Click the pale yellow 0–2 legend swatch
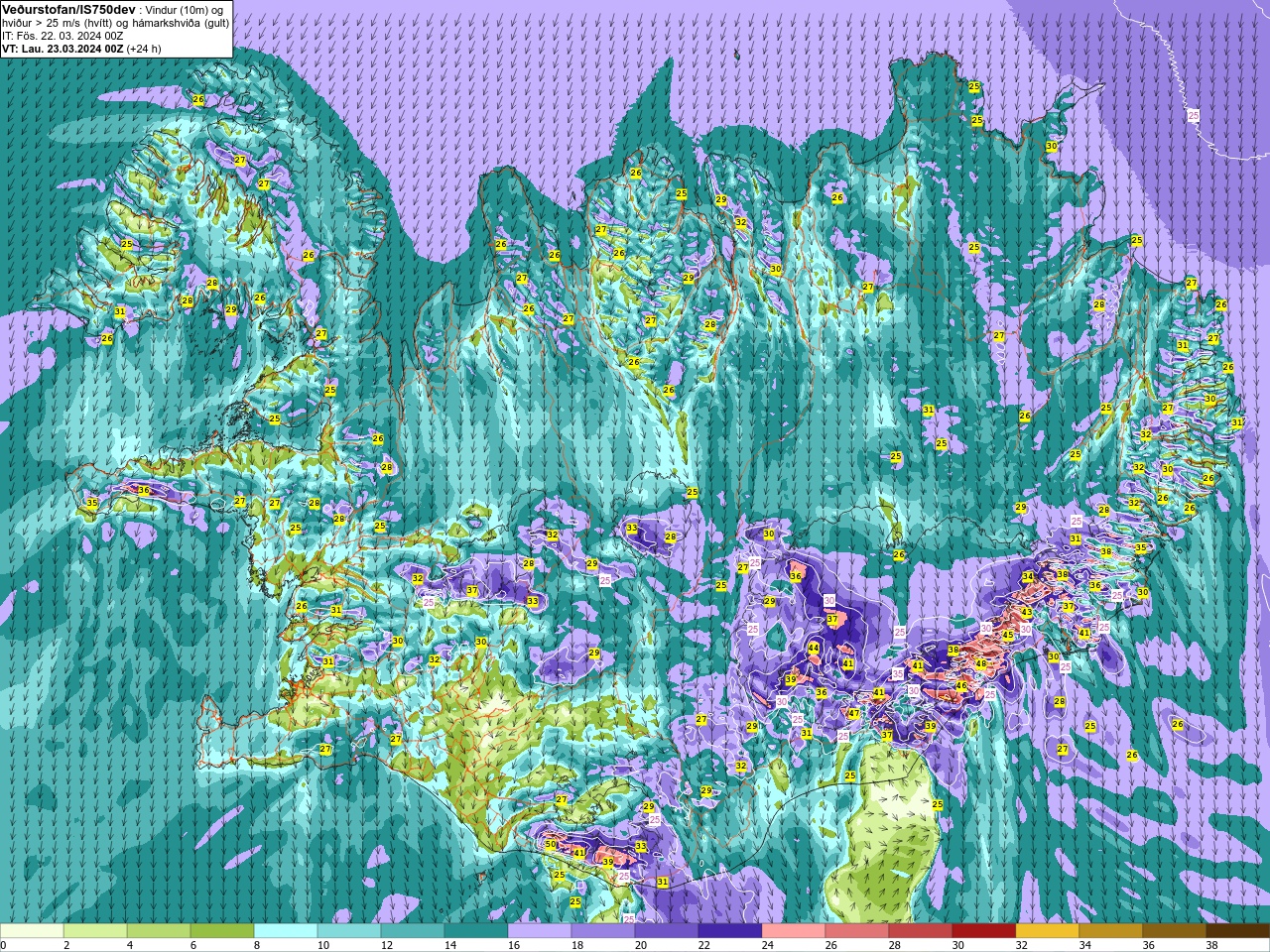Viewport: 1270px width, 952px height. click(32, 931)
